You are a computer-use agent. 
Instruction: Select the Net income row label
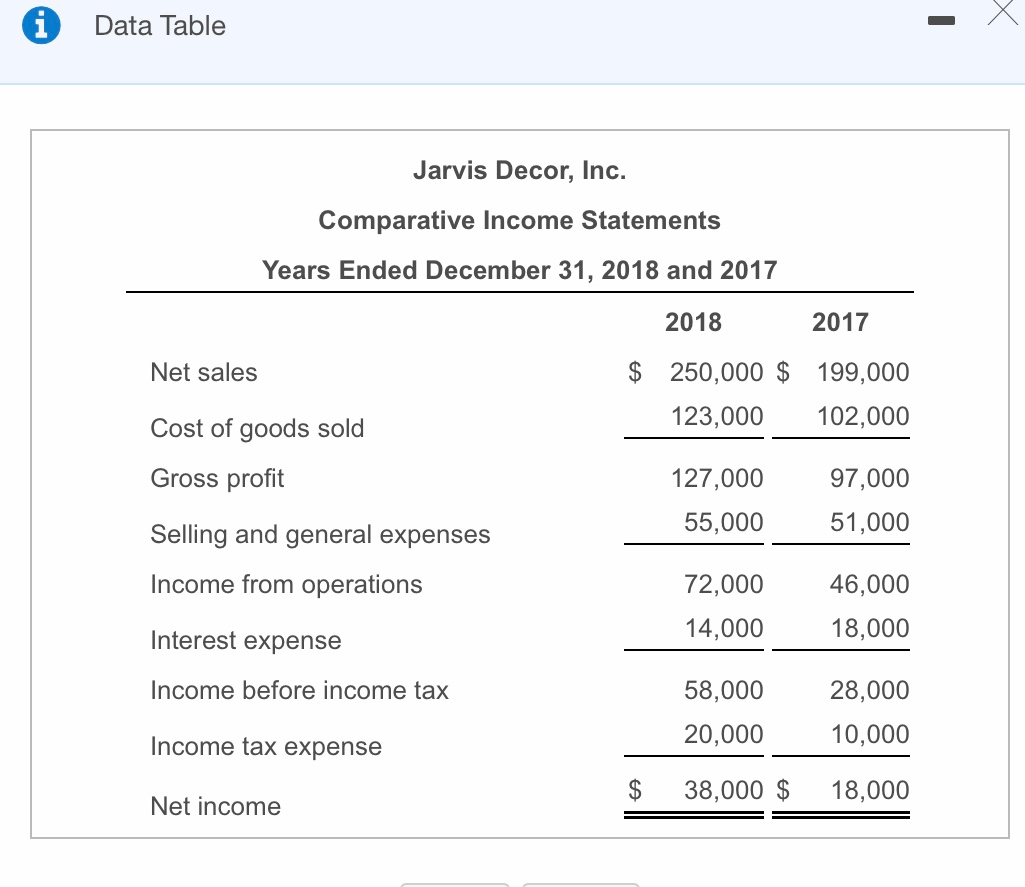215,806
